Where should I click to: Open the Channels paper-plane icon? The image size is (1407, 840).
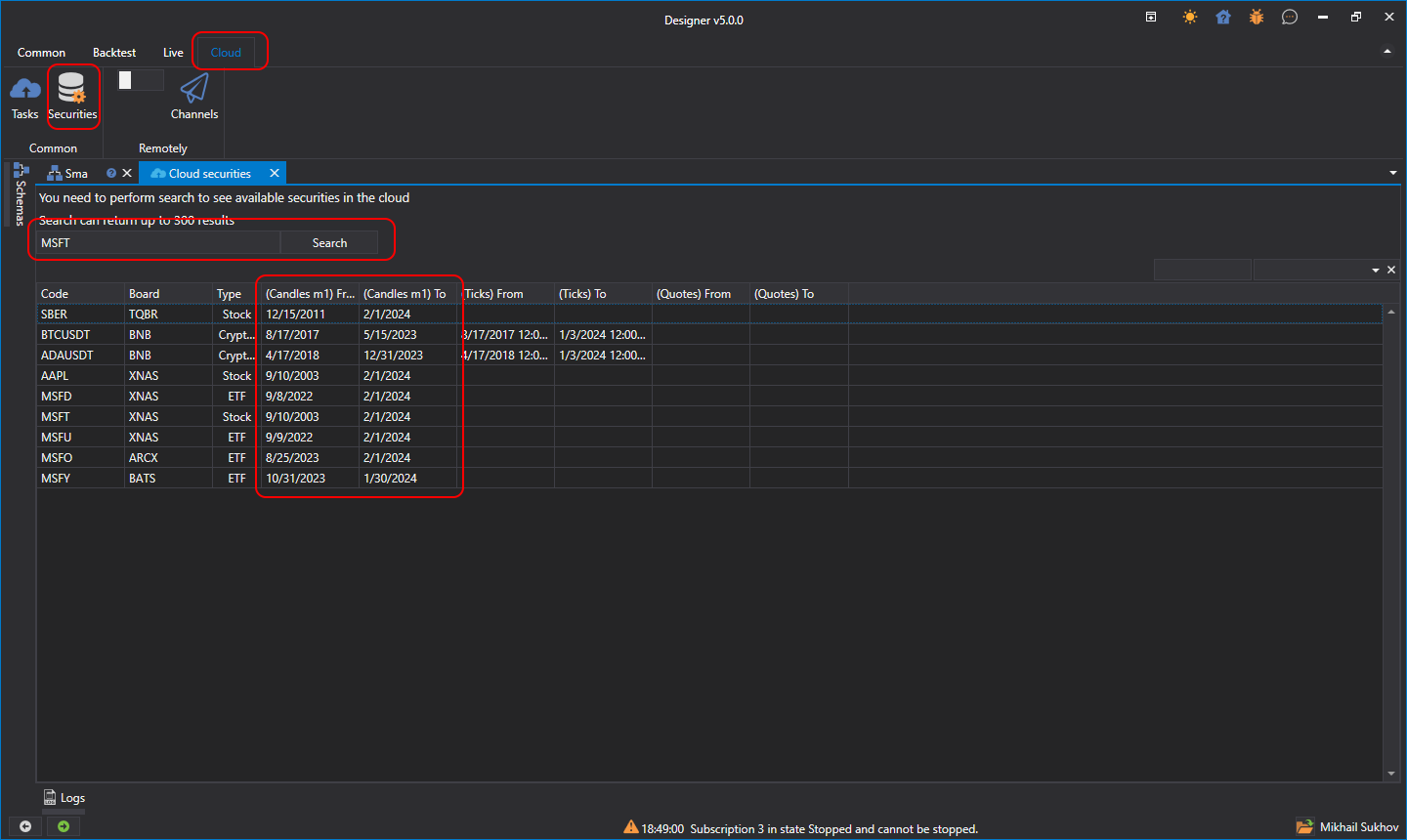194,98
